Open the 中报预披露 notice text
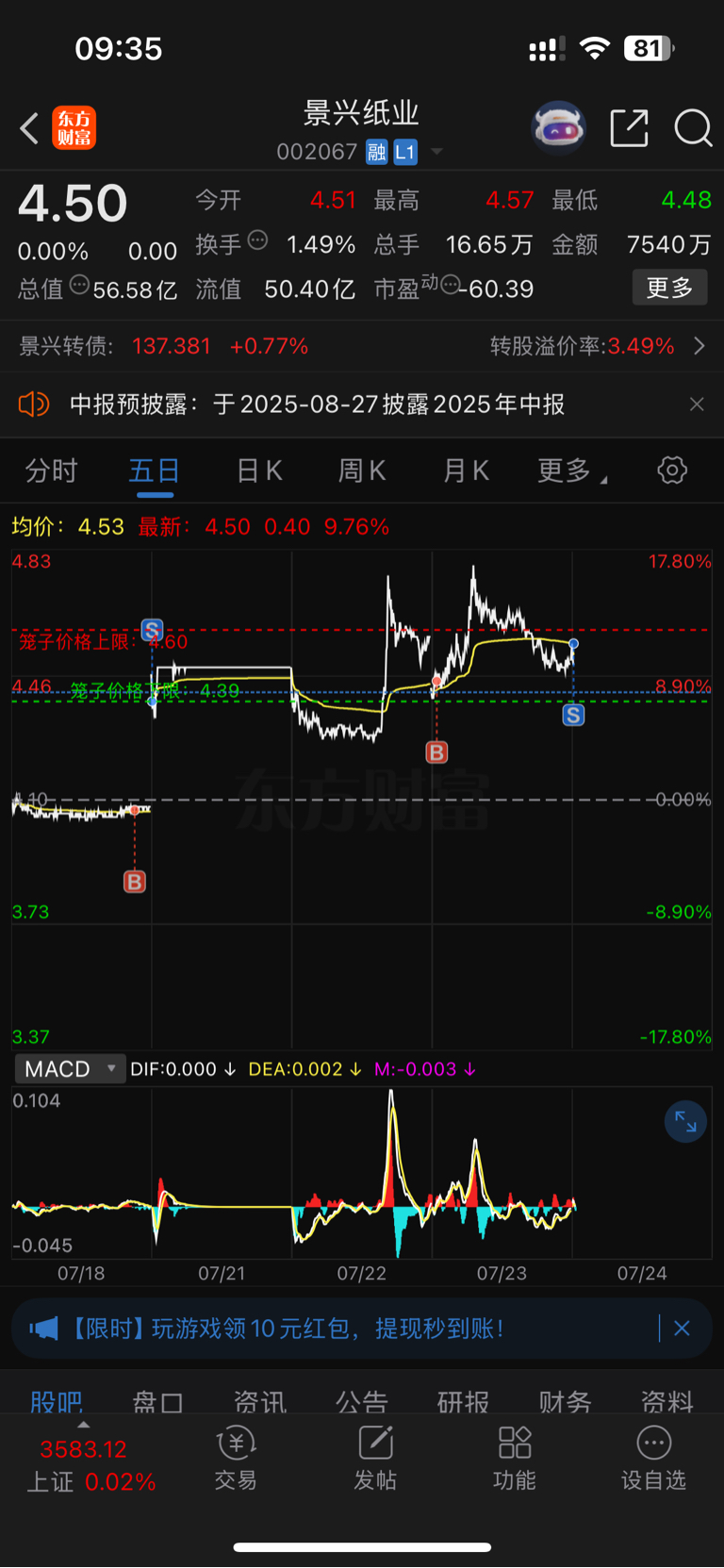 click(317, 404)
